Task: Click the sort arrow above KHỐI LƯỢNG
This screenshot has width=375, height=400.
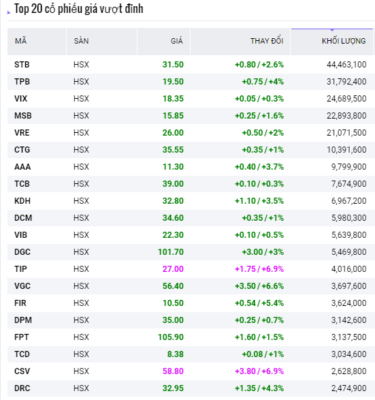Action: click(x=332, y=30)
